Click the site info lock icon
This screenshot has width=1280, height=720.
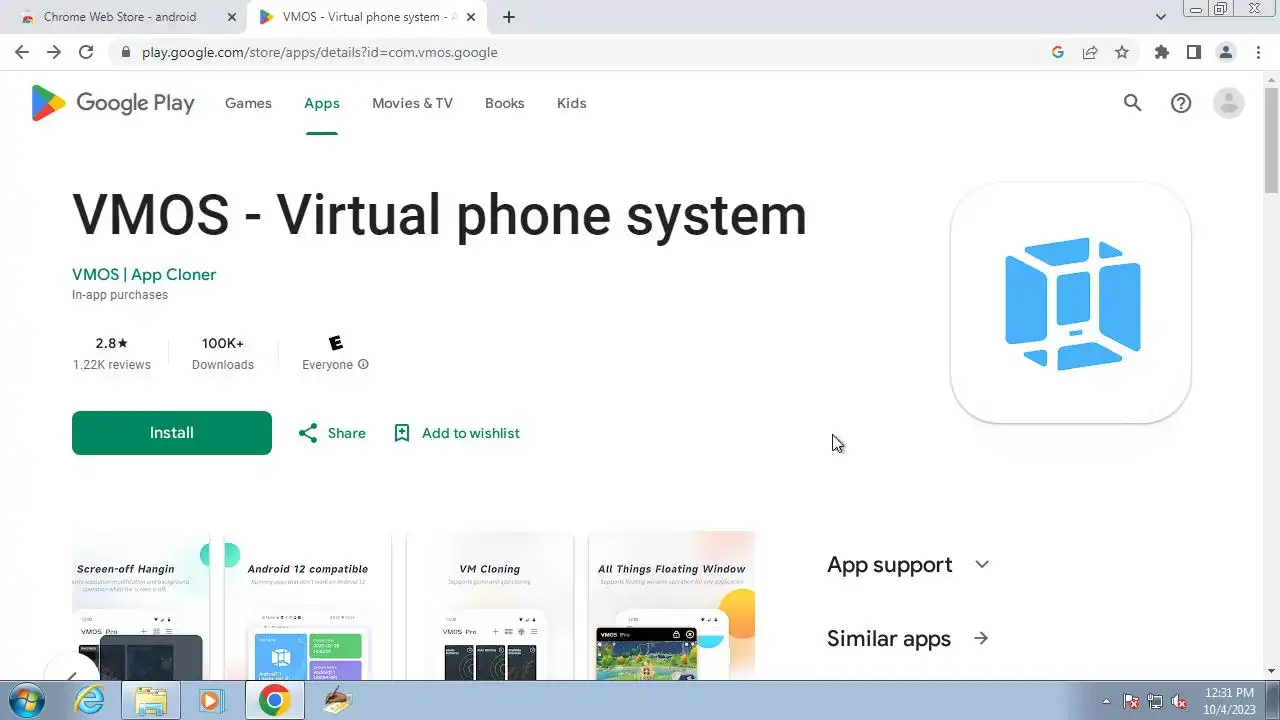[x=125, y=52]
